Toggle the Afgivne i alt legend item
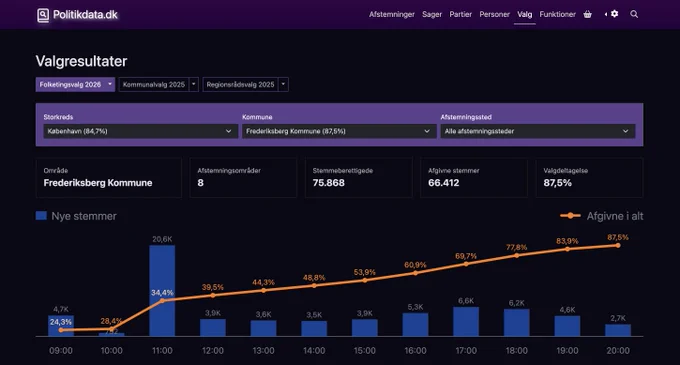Image resolution: width=680 pixels, height=365 pixels. pos(602,216)
